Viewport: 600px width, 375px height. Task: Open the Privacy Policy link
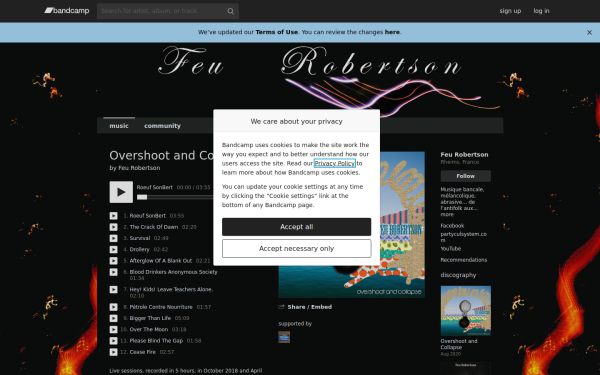tap(335, 163)
